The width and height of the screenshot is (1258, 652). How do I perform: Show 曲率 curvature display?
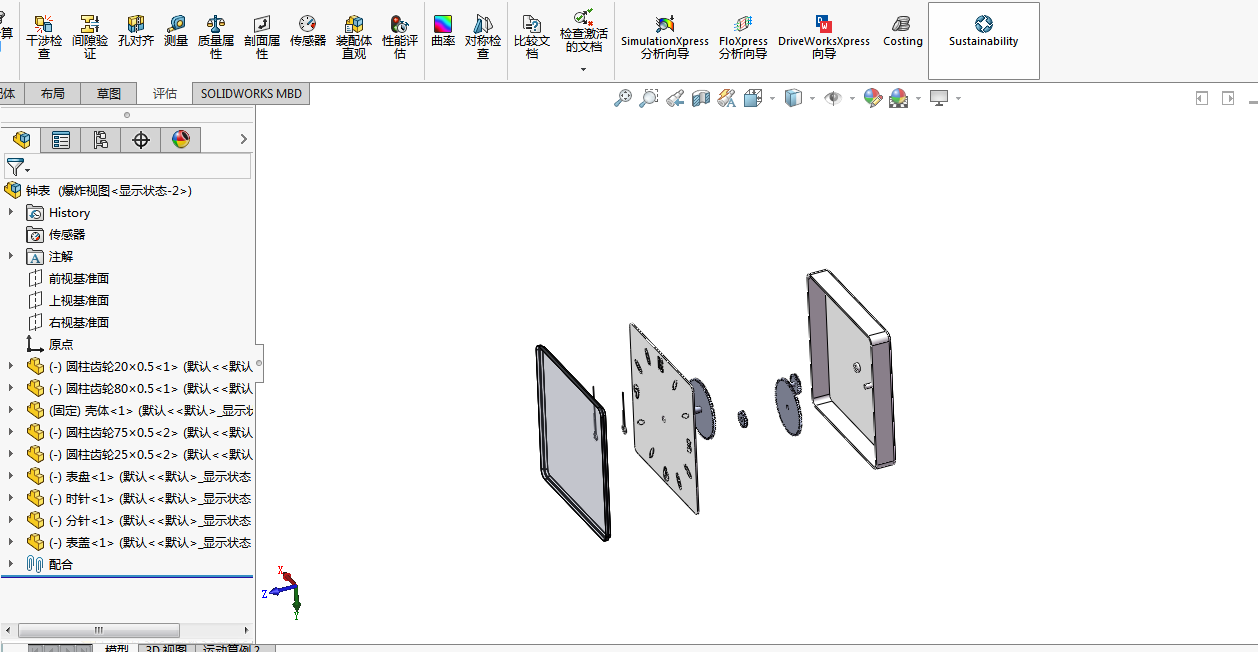tap(443, 32)
